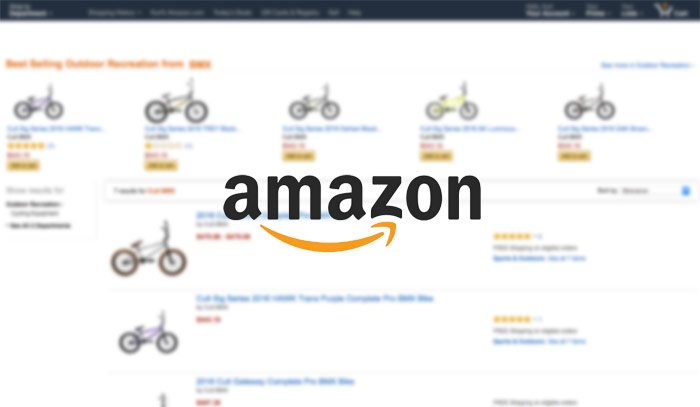
Task: Open the Shop by Department dropdown
Action: point(29,11)
